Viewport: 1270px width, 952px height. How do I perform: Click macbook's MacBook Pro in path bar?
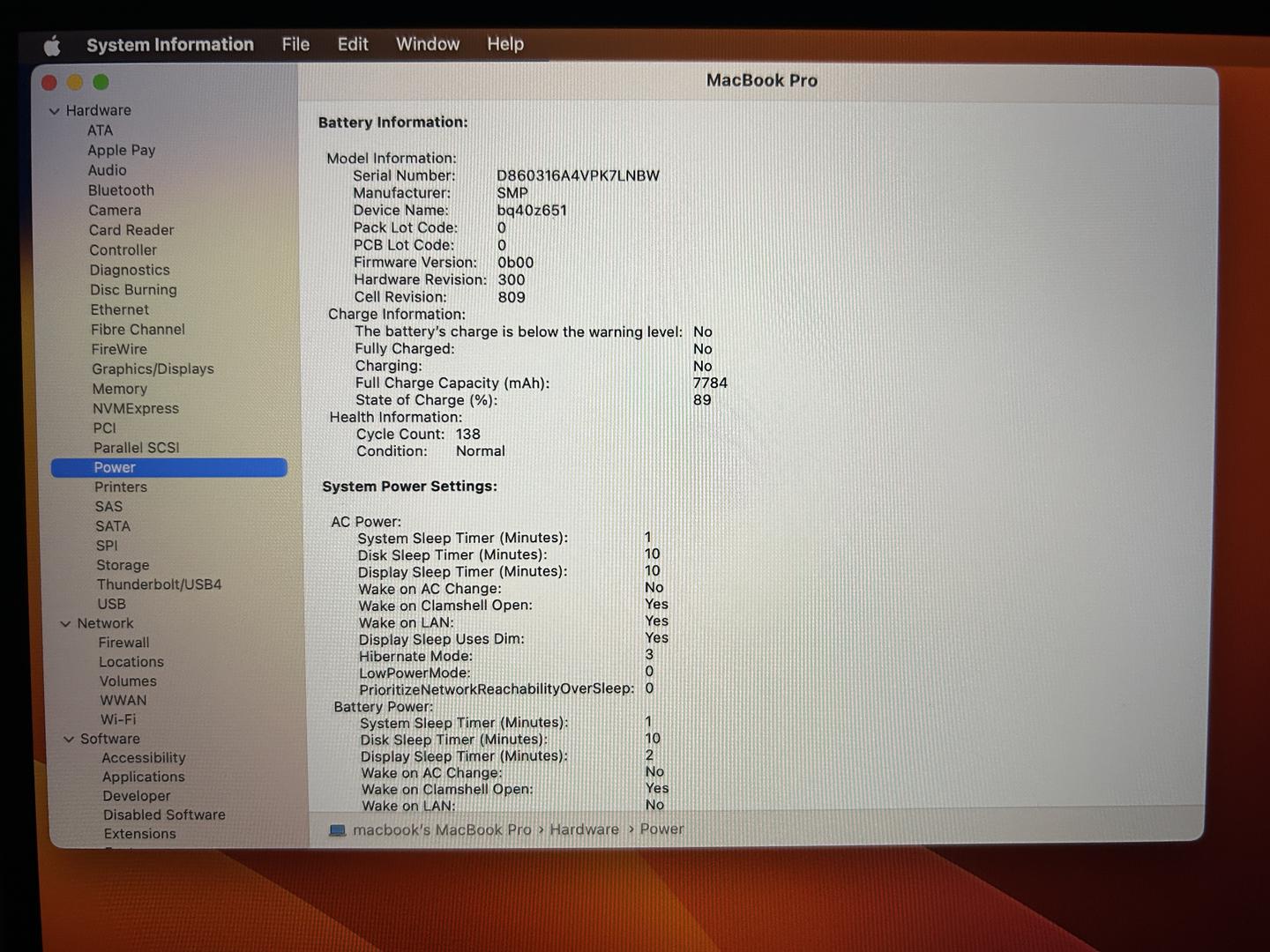tap(442, 830)
